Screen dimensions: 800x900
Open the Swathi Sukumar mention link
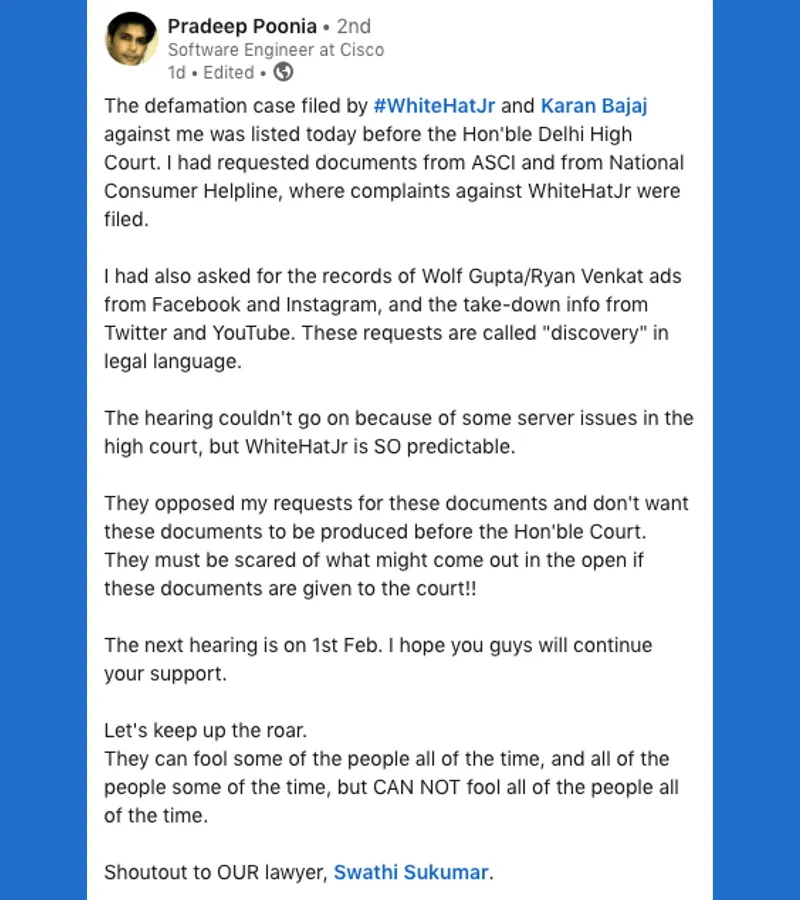click(x=411, y=872)
